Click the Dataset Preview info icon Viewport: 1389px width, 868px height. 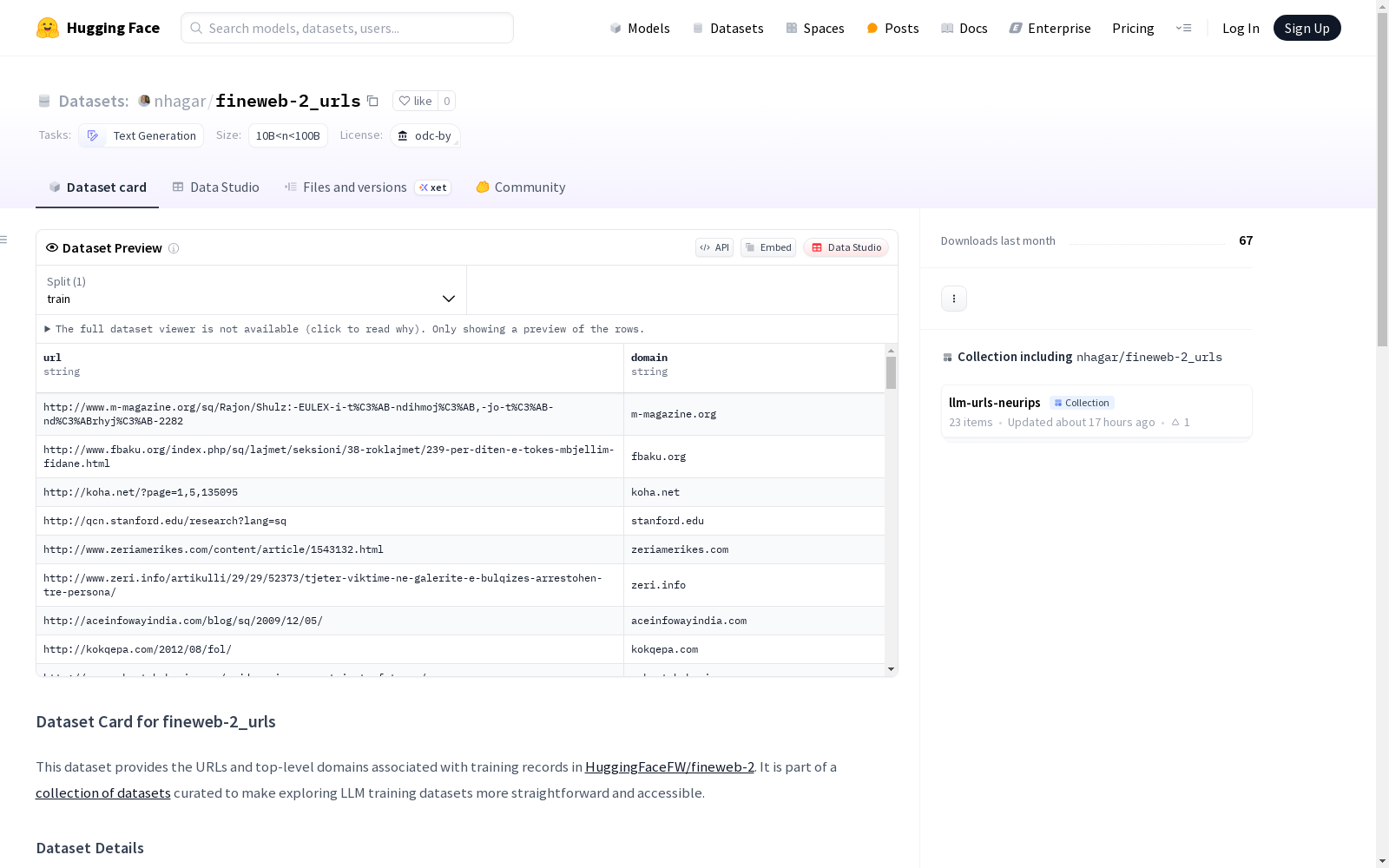pos(174,248)
